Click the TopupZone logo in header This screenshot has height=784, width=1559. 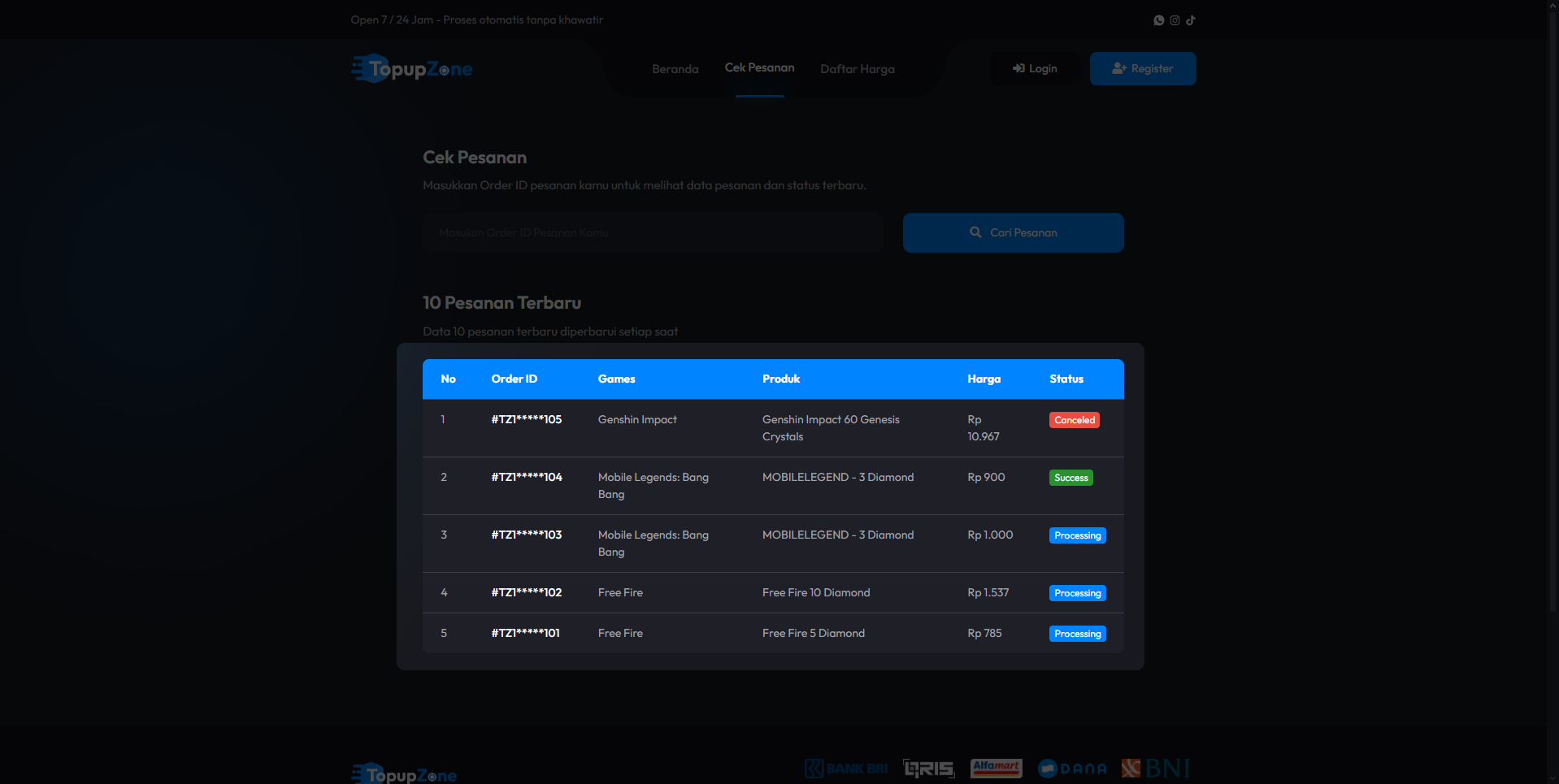tap(412, 69)
